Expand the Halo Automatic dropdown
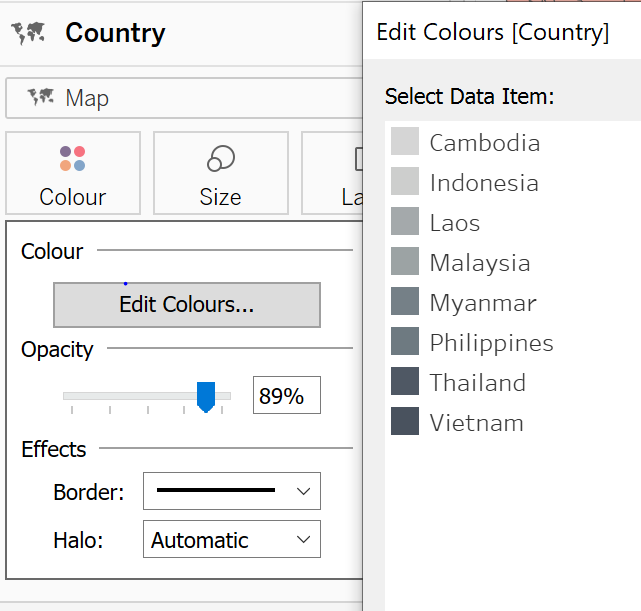This screenshot has height=611, width=641. [x=232, y=540]
